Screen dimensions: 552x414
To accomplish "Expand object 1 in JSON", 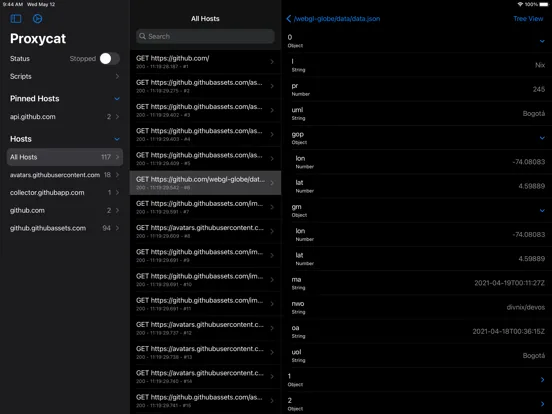I will pyautogui.click(x=542, y=380).
